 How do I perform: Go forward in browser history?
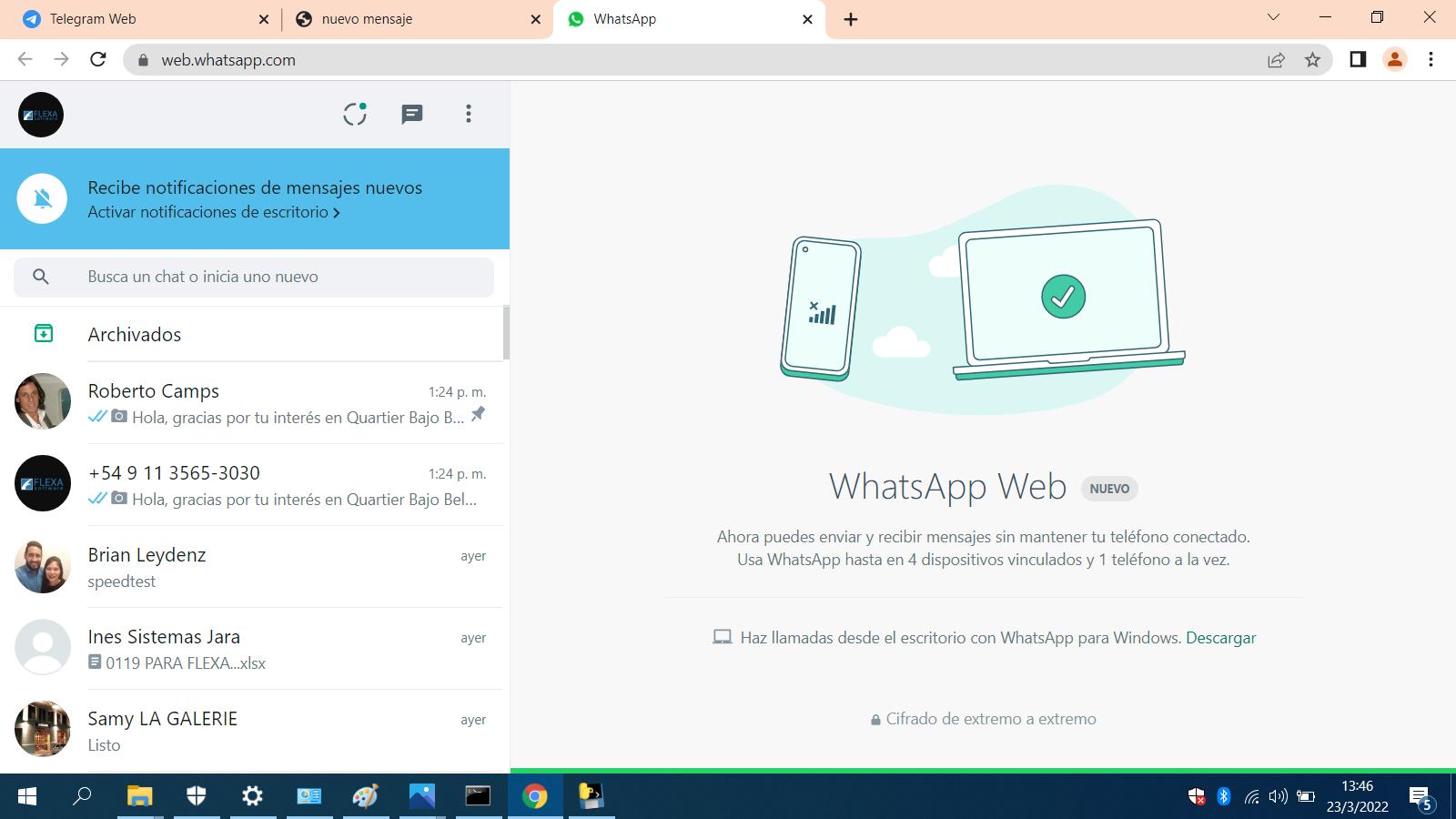[x=61, y=59]
